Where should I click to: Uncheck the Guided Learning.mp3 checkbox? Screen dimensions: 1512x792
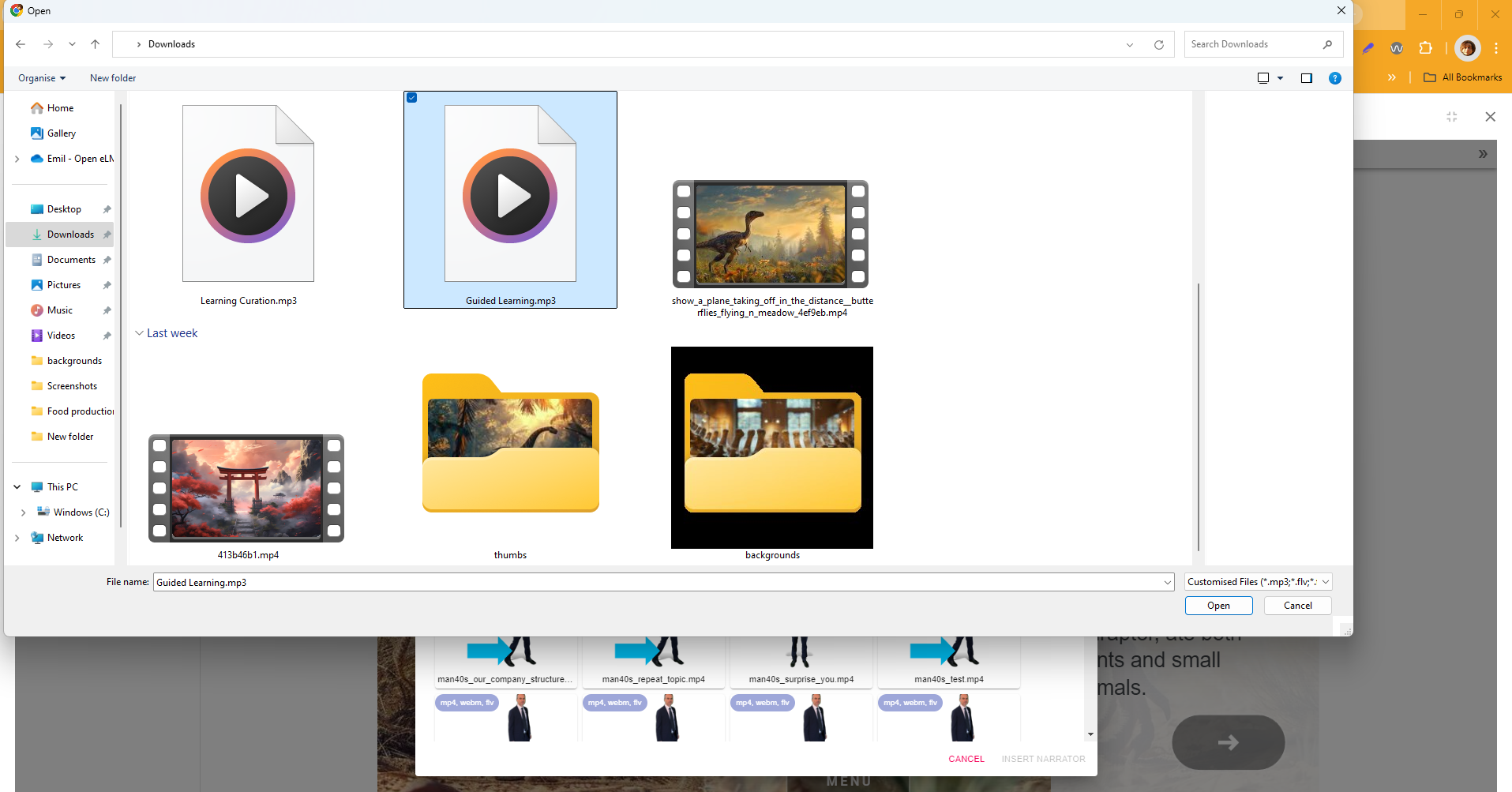pos(411,98)
